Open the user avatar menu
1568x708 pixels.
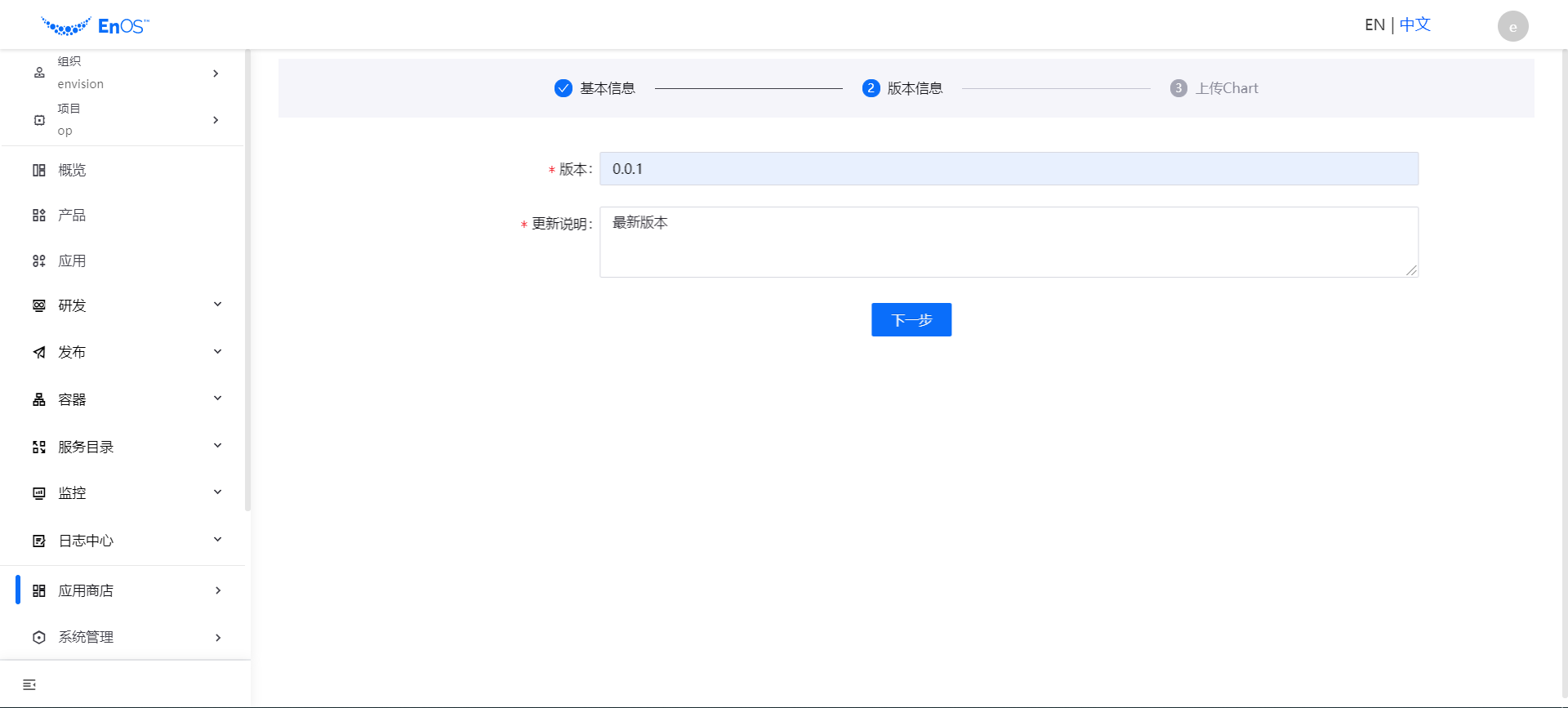coord(1512,26)
